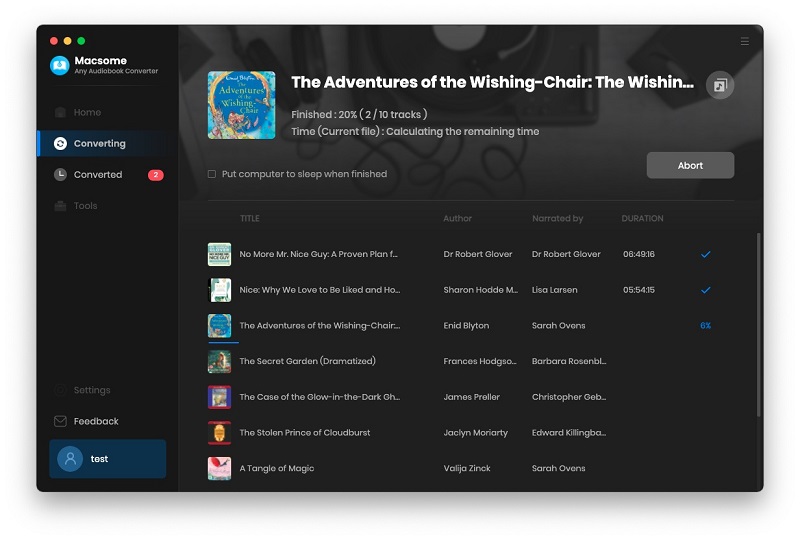Click the Converted clock icon
Screen dimensions: 800x540
click(x=60, y=175)
